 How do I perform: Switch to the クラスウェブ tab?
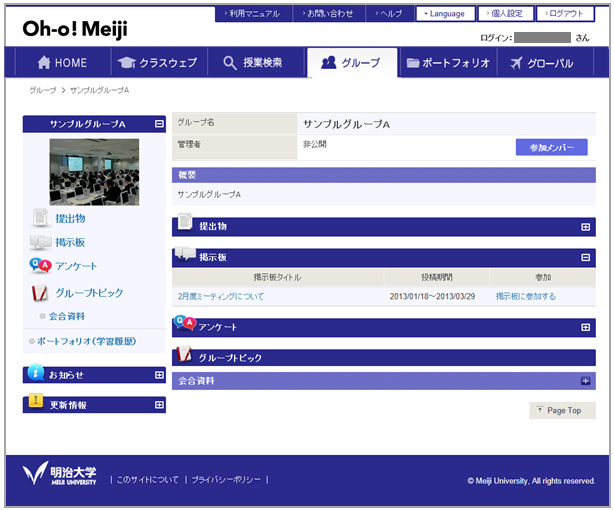tap(159, 62)
